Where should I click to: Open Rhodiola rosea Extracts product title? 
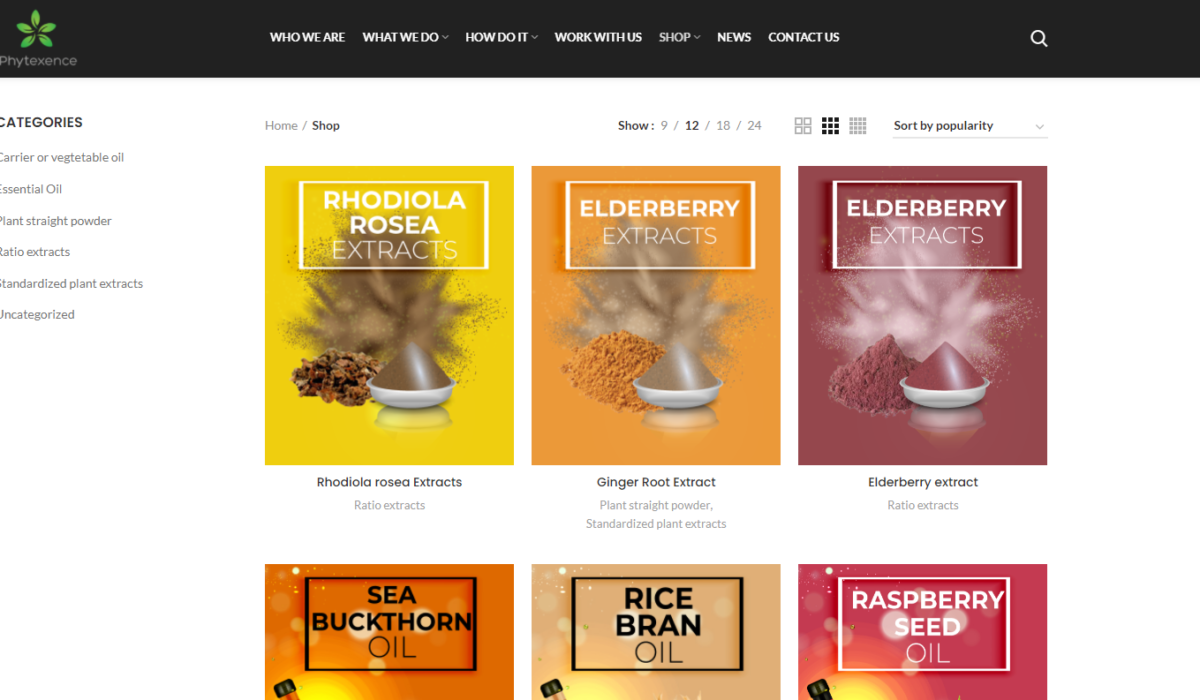pos(389,482)
